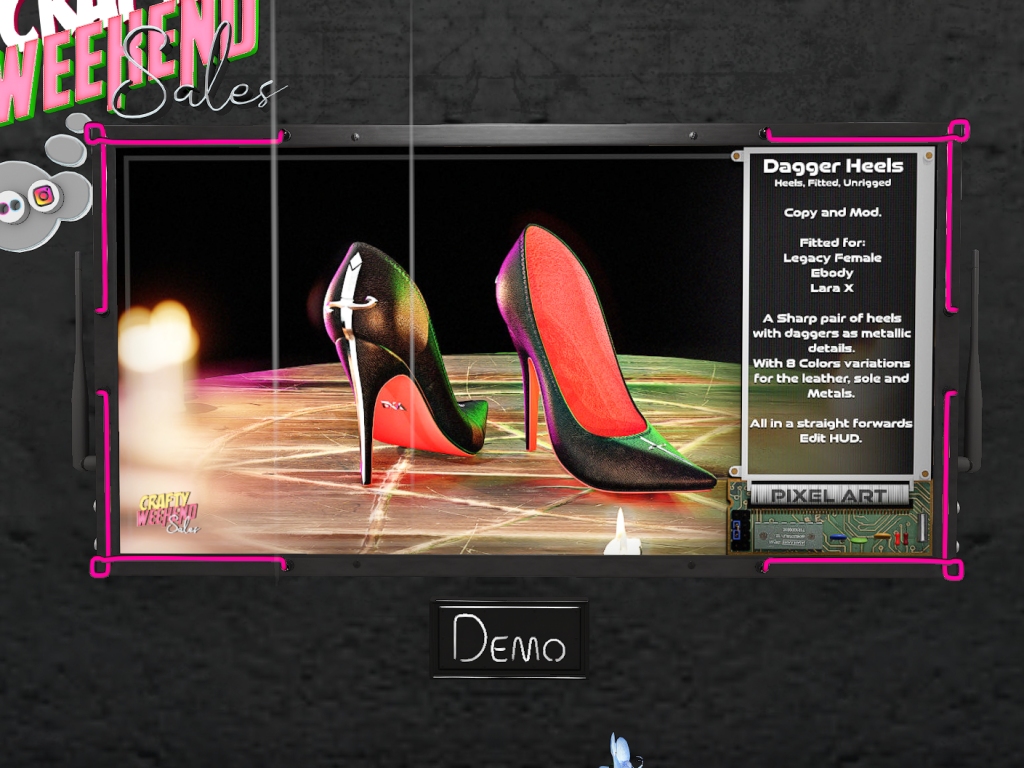The height and width of the screenshot is (768, 1024).
Task: Click the small Crafty Weekend Sales logo on the ad
Action: [x=168, y=512]
